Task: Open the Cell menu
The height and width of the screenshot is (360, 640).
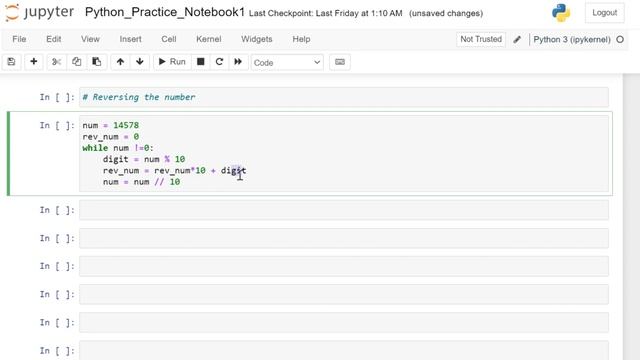Action: tap(169, 39)
